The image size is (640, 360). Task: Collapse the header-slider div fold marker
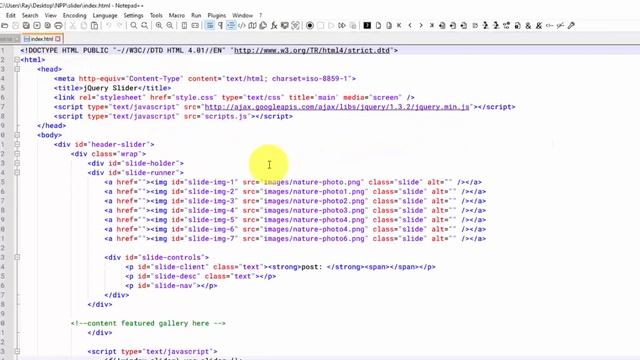click(x=17, y=144)
